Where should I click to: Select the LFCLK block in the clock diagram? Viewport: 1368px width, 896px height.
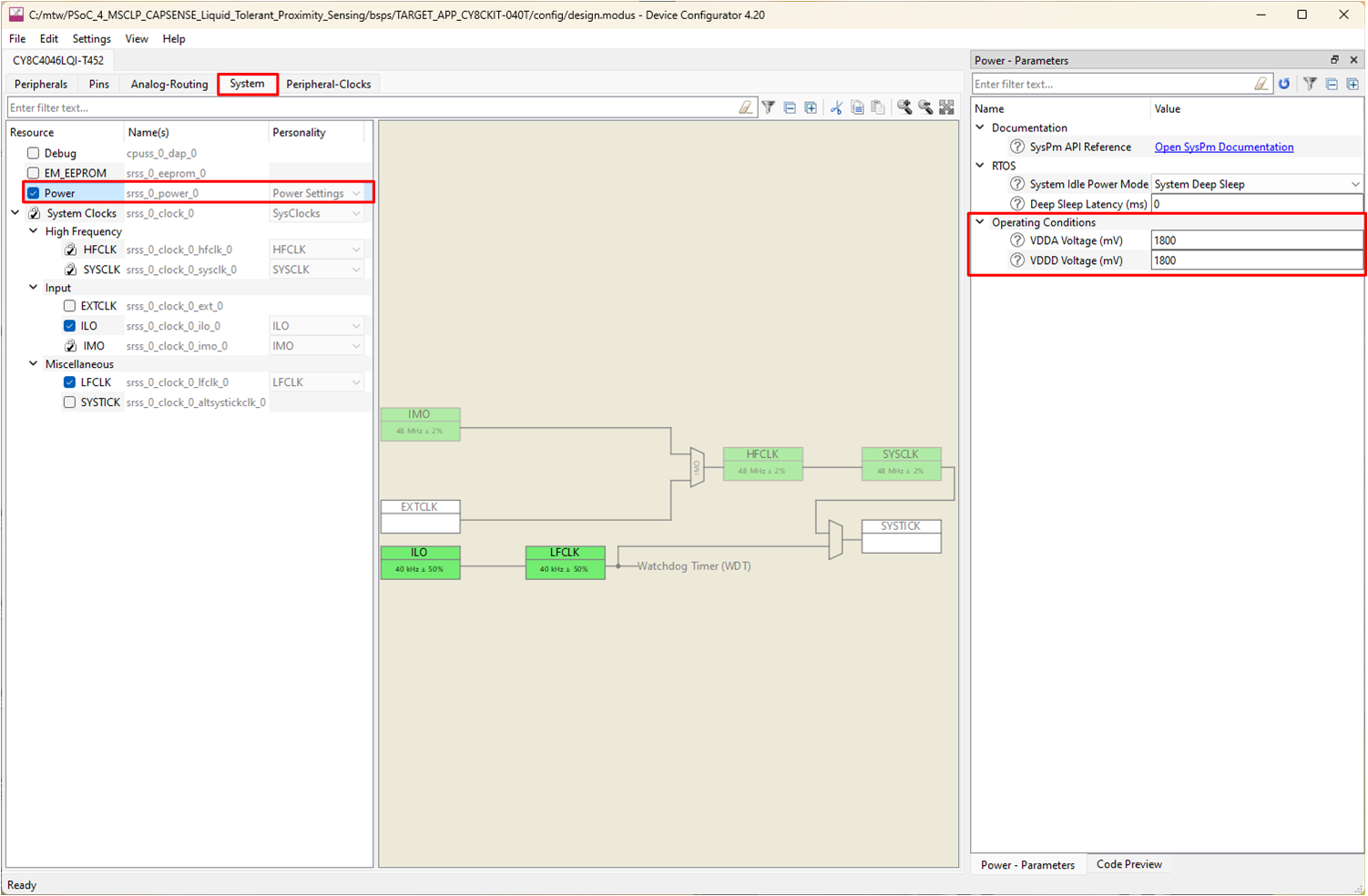565,562
